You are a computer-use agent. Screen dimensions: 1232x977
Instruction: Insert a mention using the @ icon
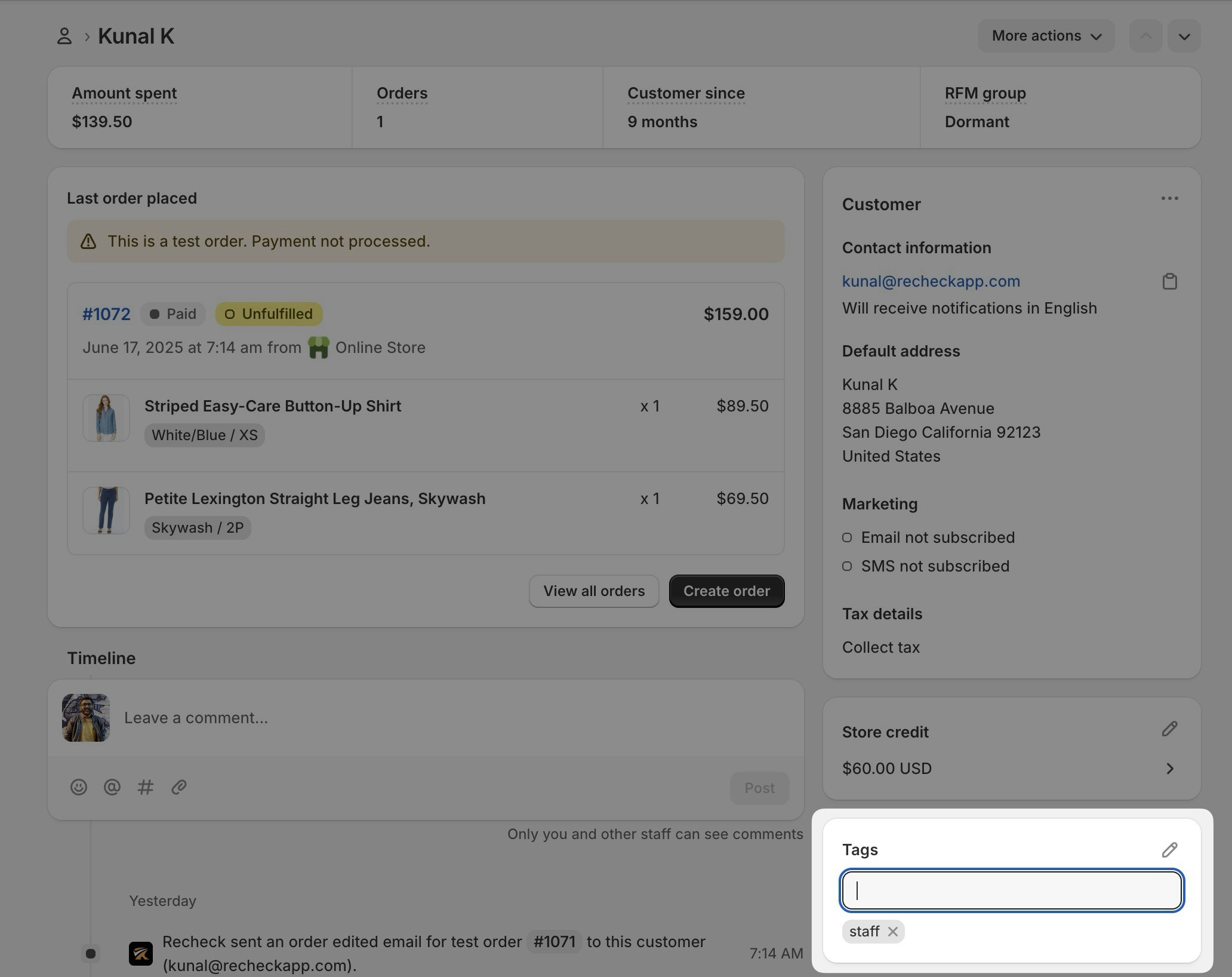(112, 787)
